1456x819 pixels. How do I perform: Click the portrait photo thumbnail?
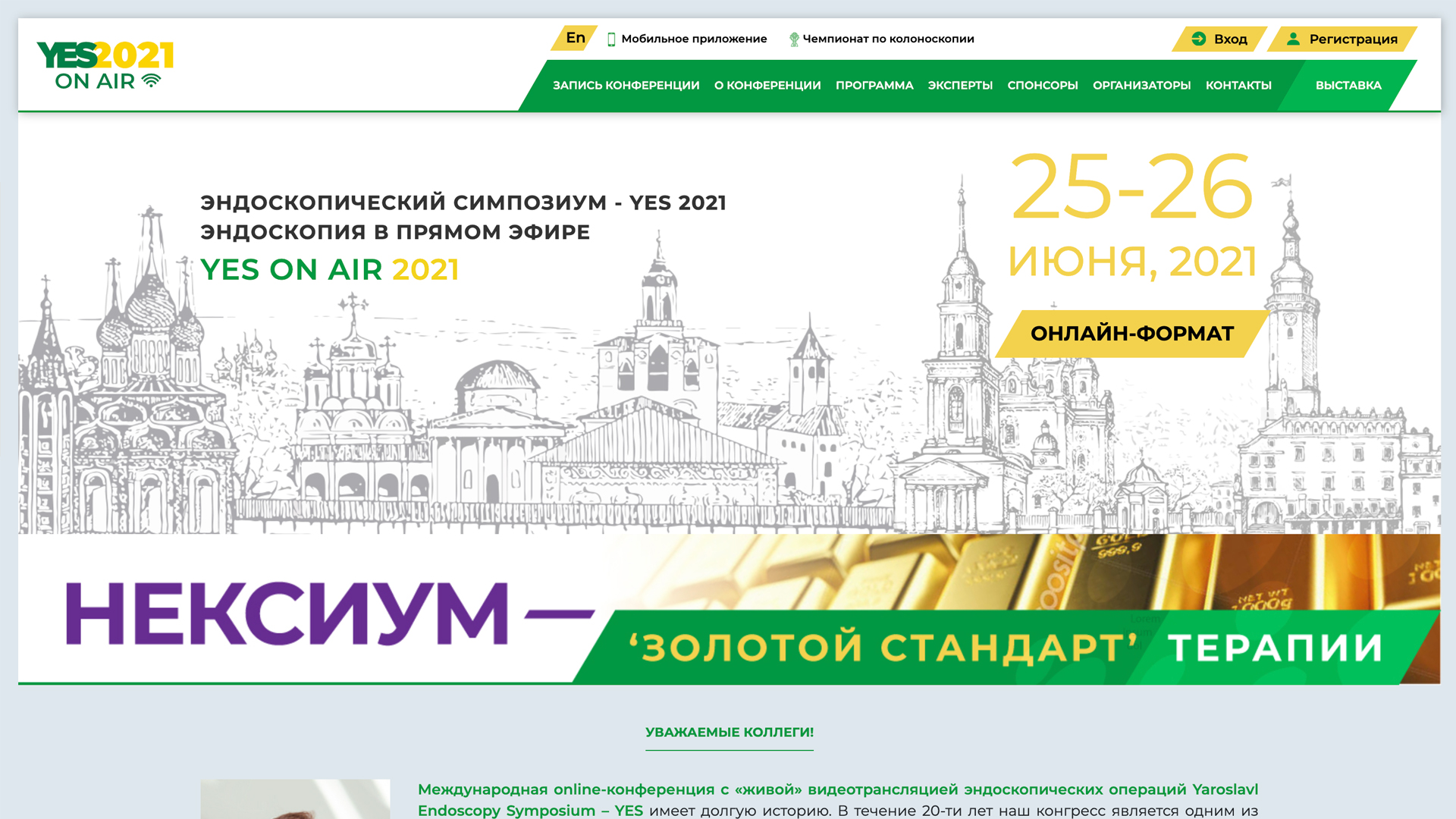tap(295, 799)
